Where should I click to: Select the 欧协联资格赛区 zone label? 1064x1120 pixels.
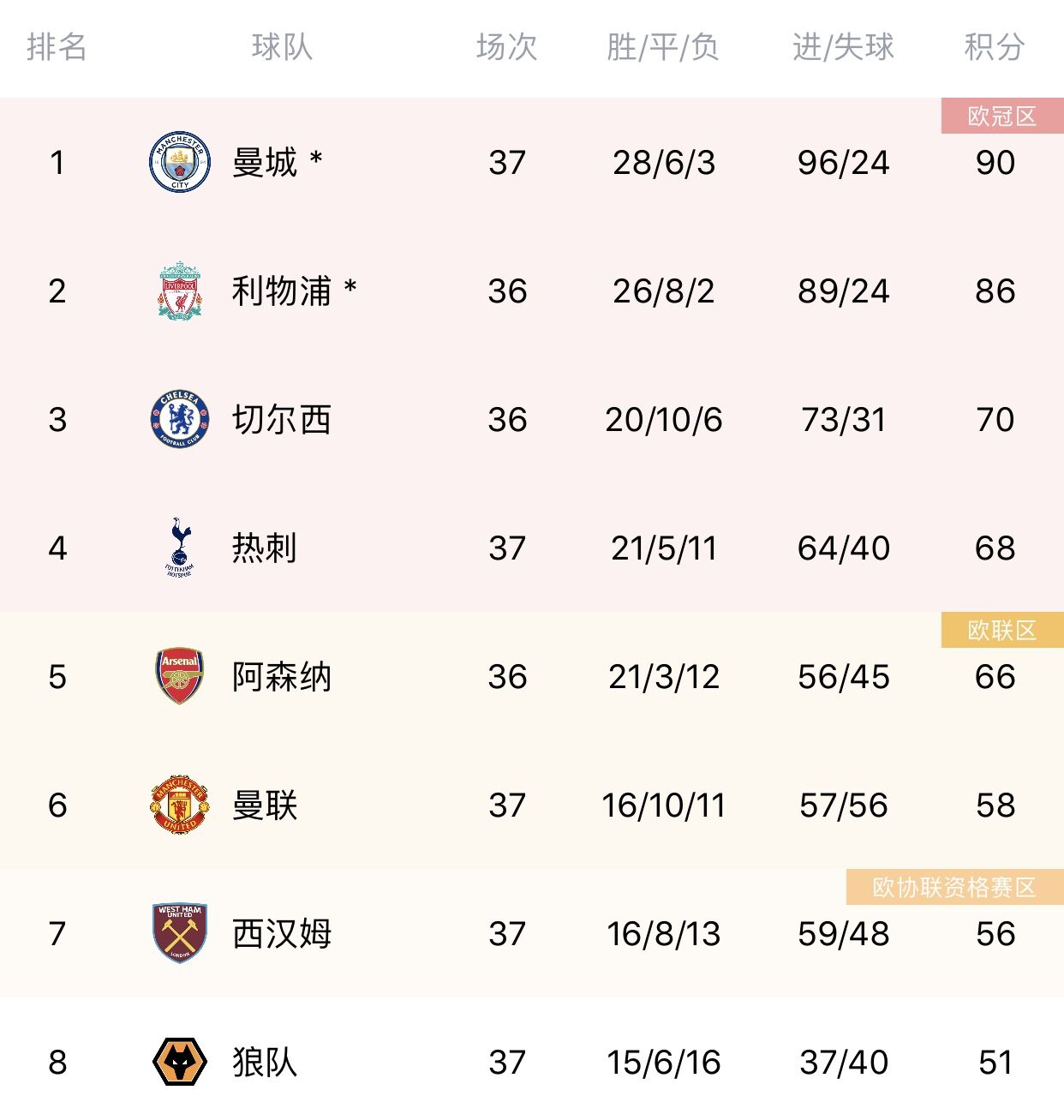click(x=955, y=887)
